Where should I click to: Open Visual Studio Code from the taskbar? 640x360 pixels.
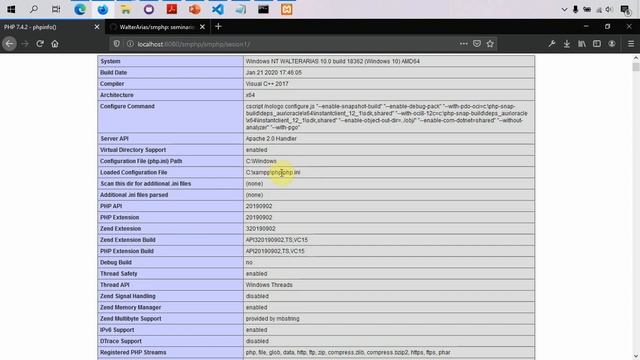point(218,9)
